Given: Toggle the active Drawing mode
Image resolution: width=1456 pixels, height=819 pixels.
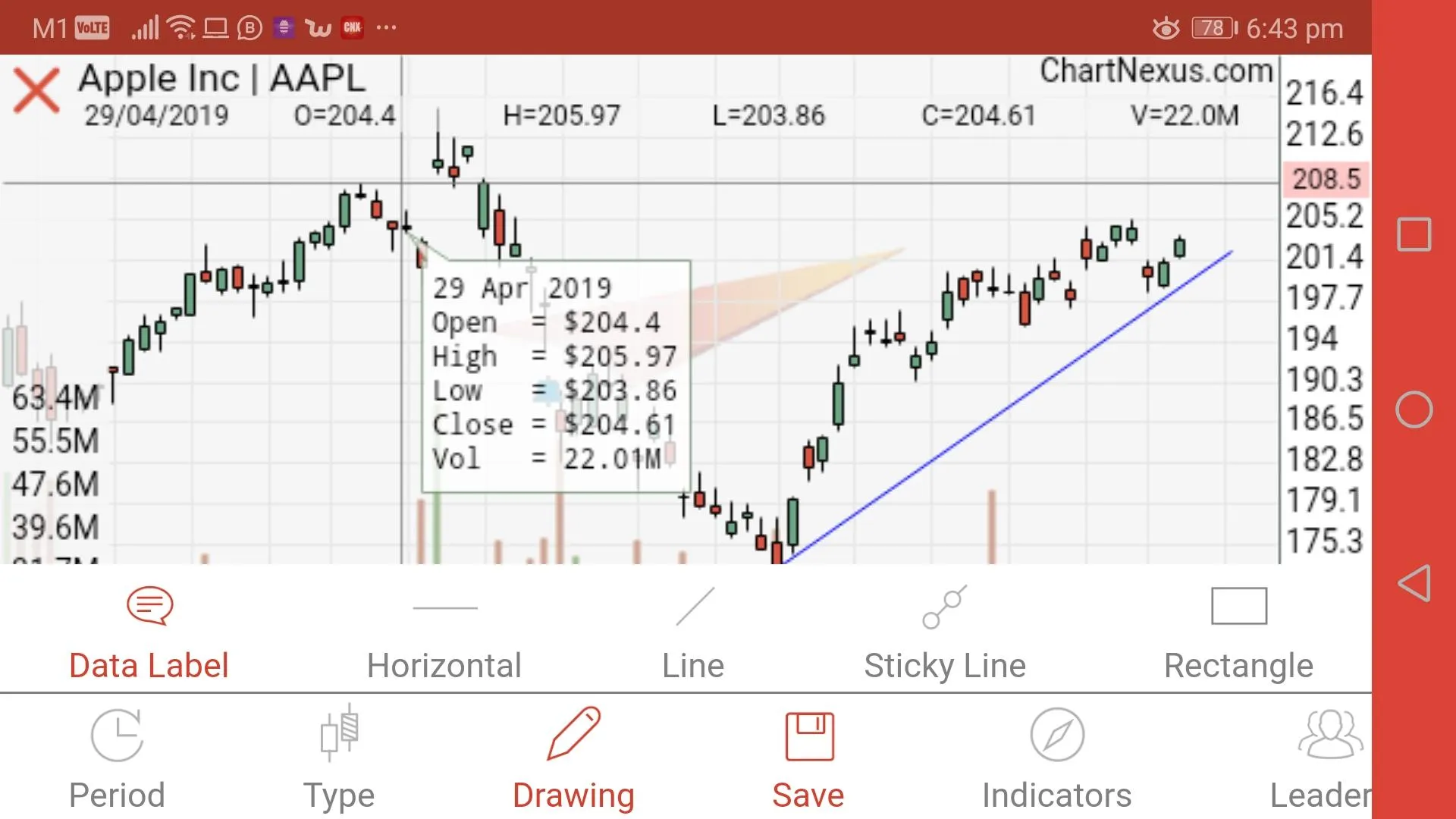Looking at the screenshot, I should point(574,758).
